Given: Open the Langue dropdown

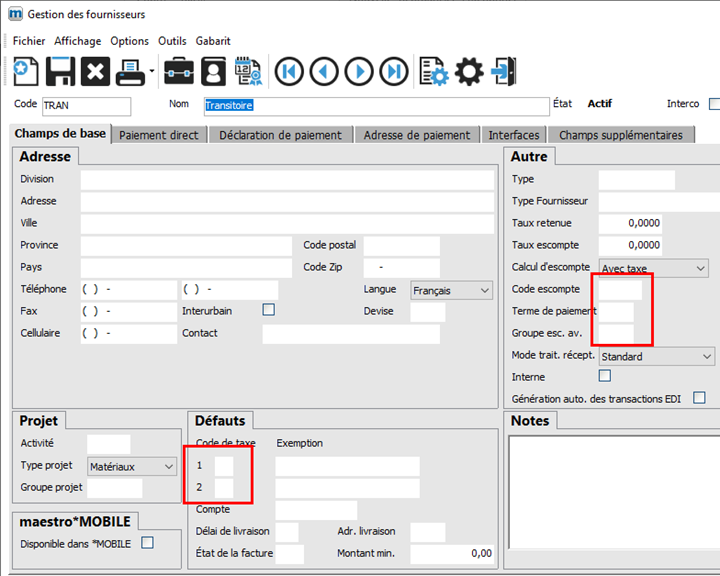Looking at the screenshot, I should 452,290.
